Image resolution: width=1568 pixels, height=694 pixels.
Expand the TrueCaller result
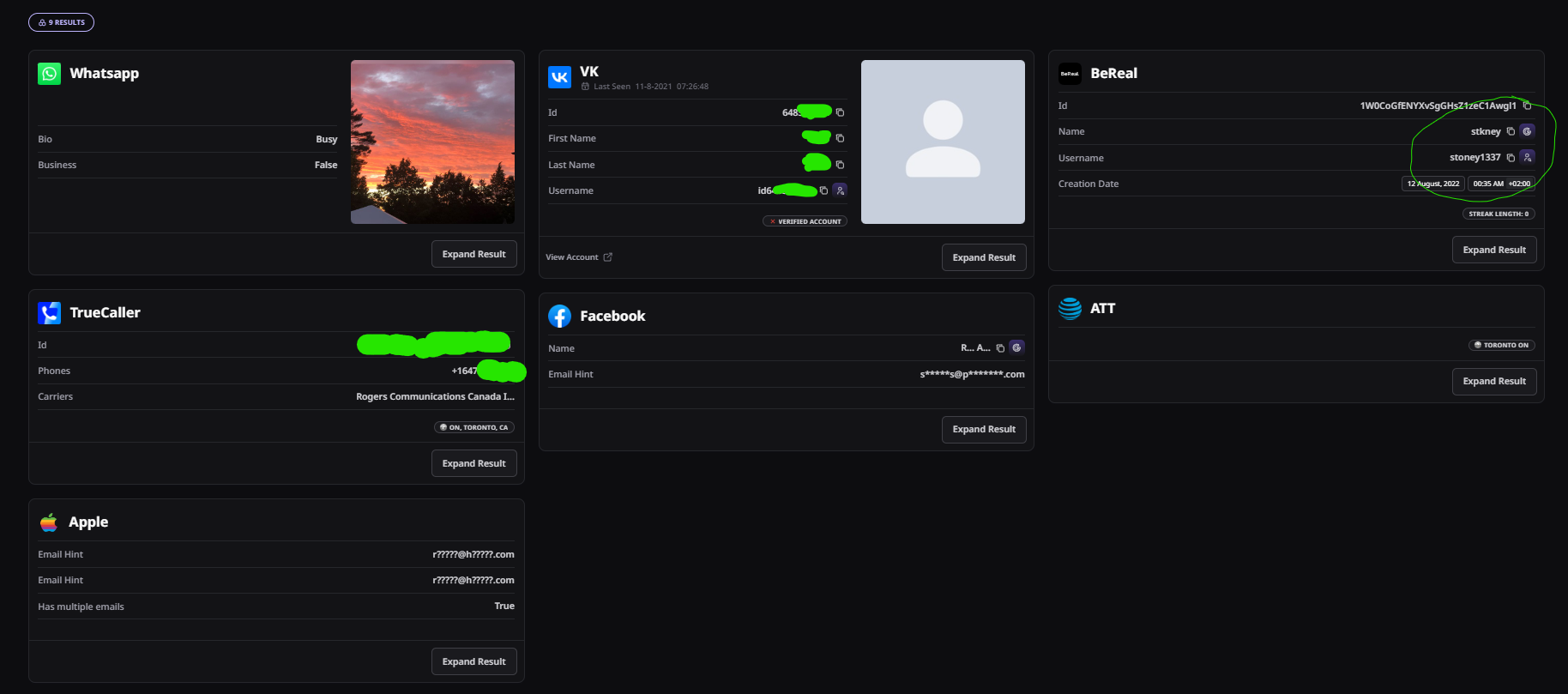point(473,463)
